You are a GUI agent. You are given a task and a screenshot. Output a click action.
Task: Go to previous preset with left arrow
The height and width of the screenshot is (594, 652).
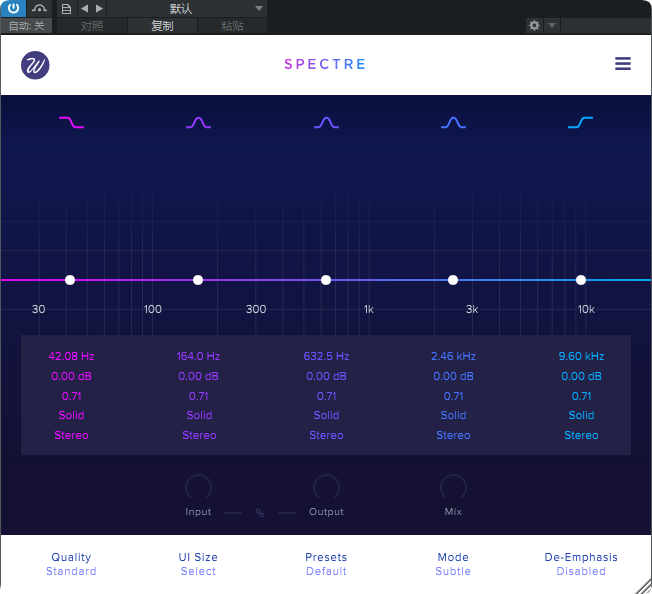click(x=85, y=8)
